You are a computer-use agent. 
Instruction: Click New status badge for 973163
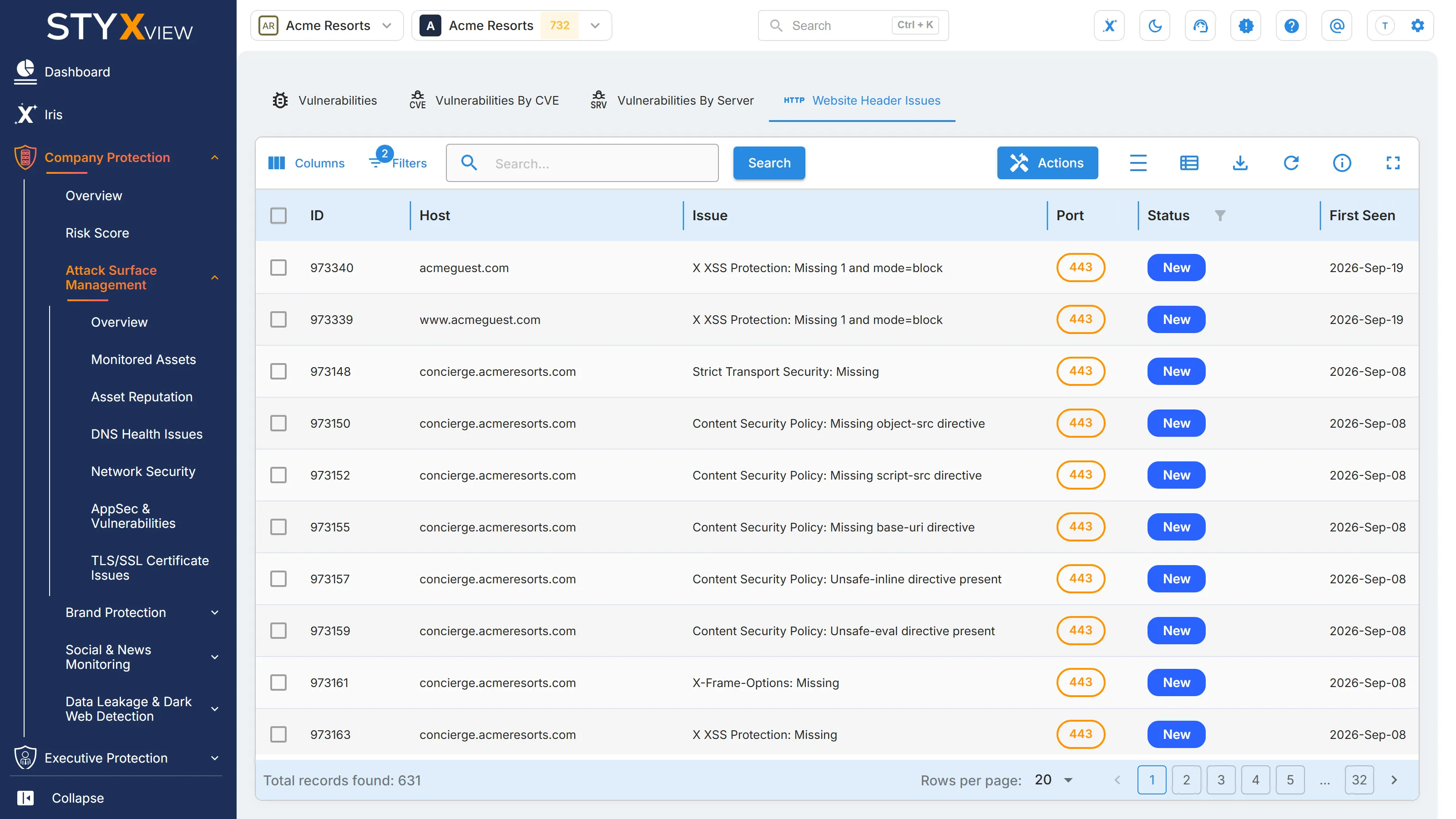tap(1176, 734)
